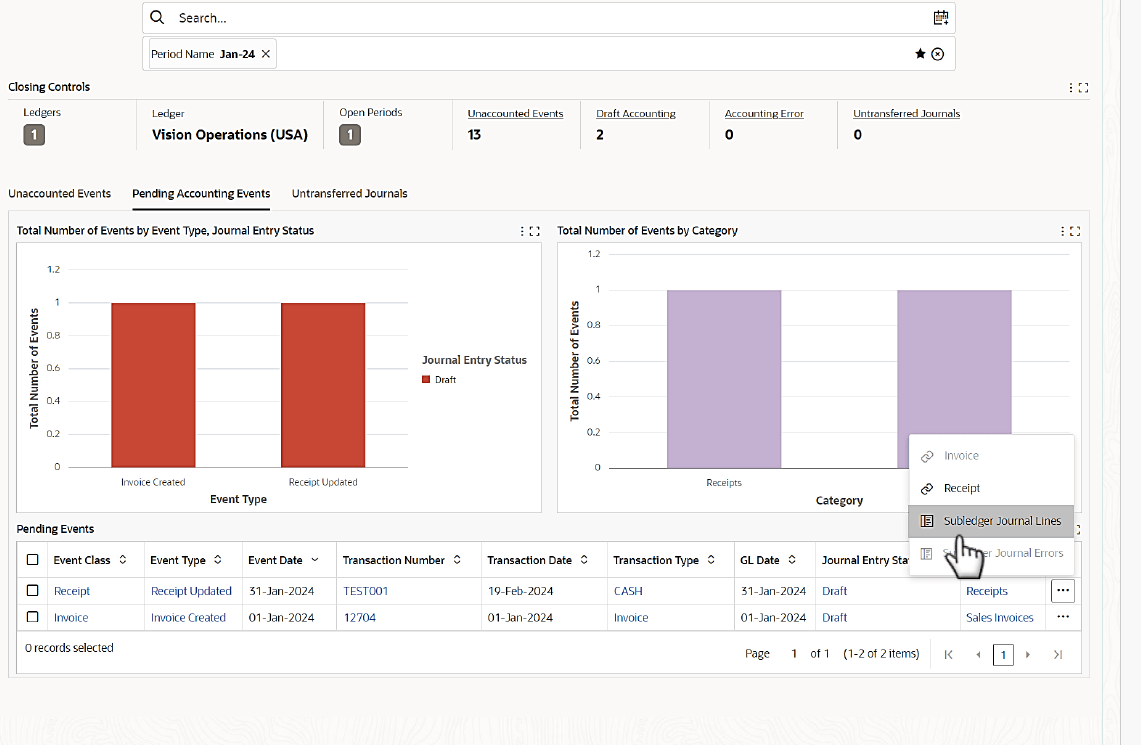The height and width of the screenshot is (745, 1141).
Task: Open options menu for Events by Event Type chart
Action: (x=522, y=231)
